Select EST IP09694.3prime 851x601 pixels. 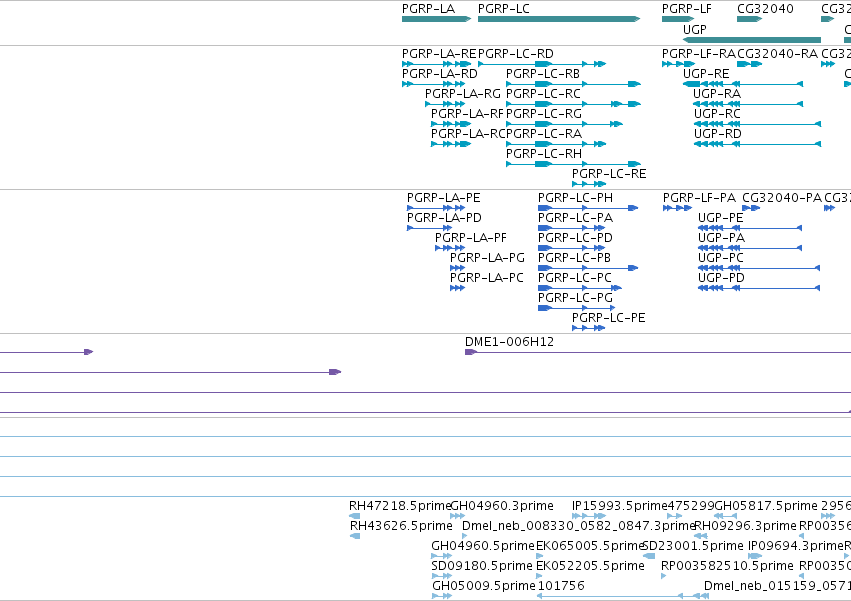click(796, 546)
